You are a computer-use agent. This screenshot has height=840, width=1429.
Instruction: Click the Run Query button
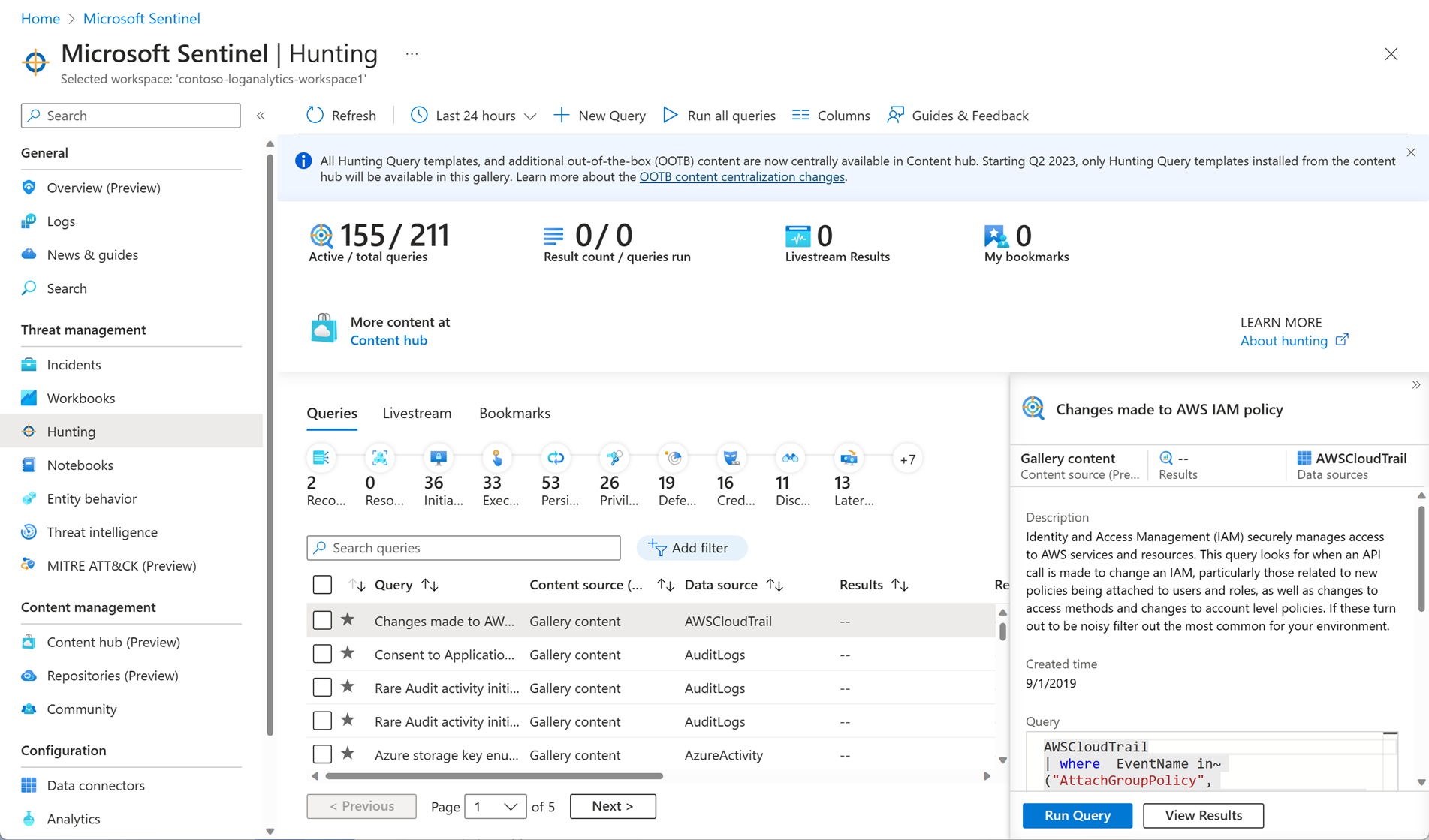click(1077, 815)
